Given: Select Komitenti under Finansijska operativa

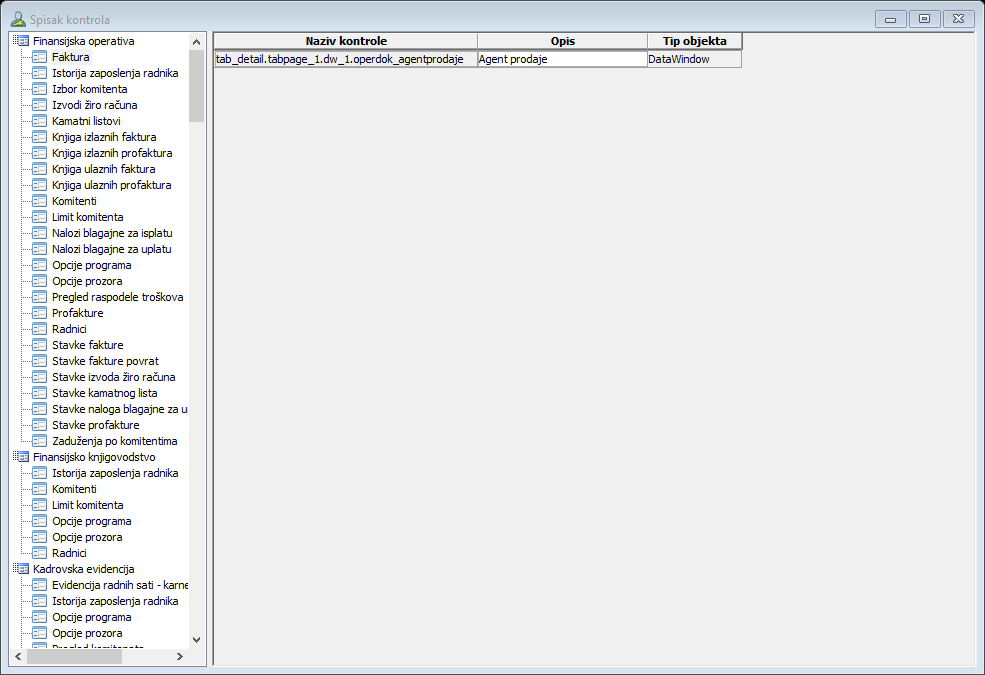Looking at the screenshot, I should 74,201.
